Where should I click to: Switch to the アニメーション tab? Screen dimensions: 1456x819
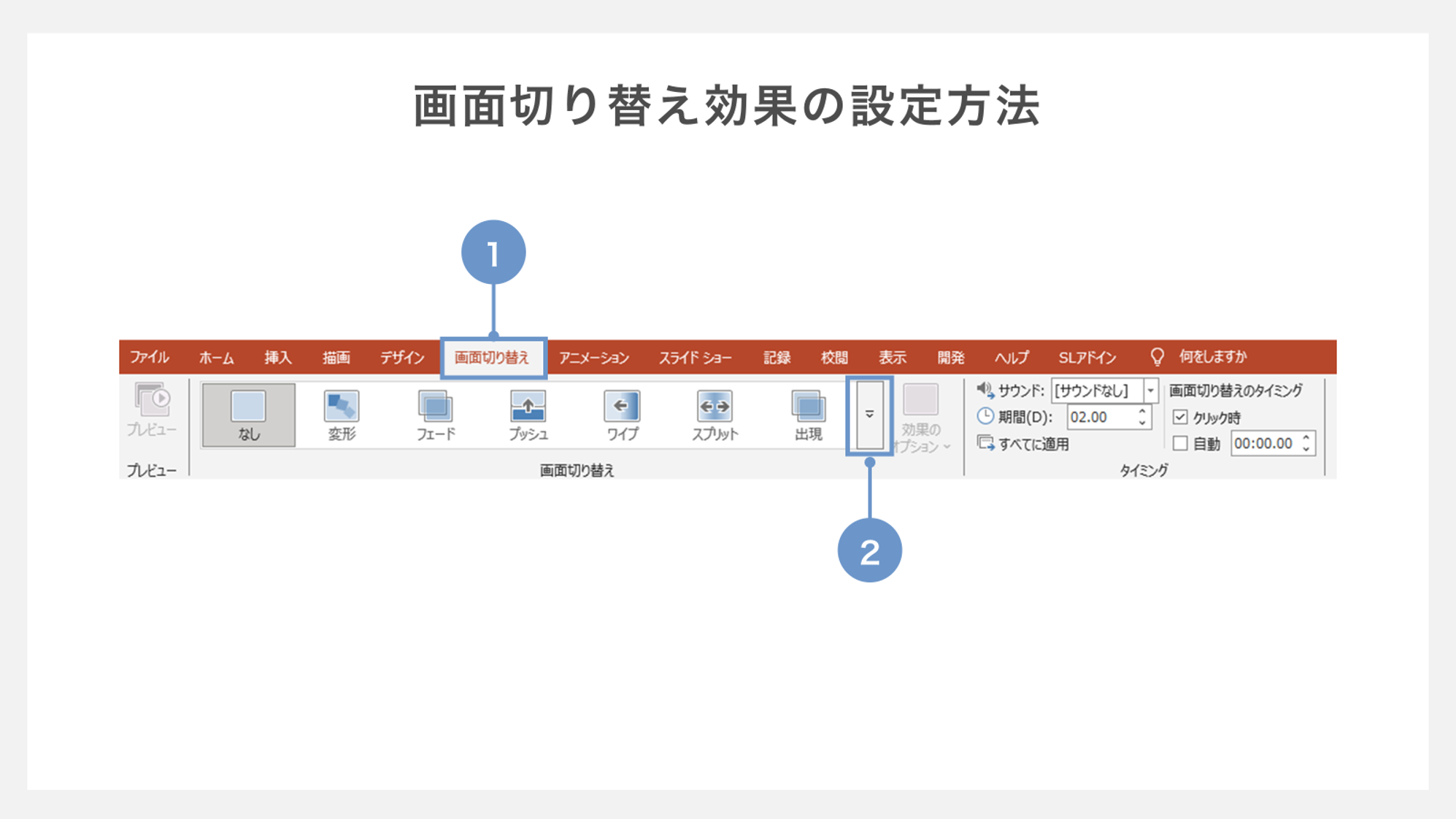point(594,357)
